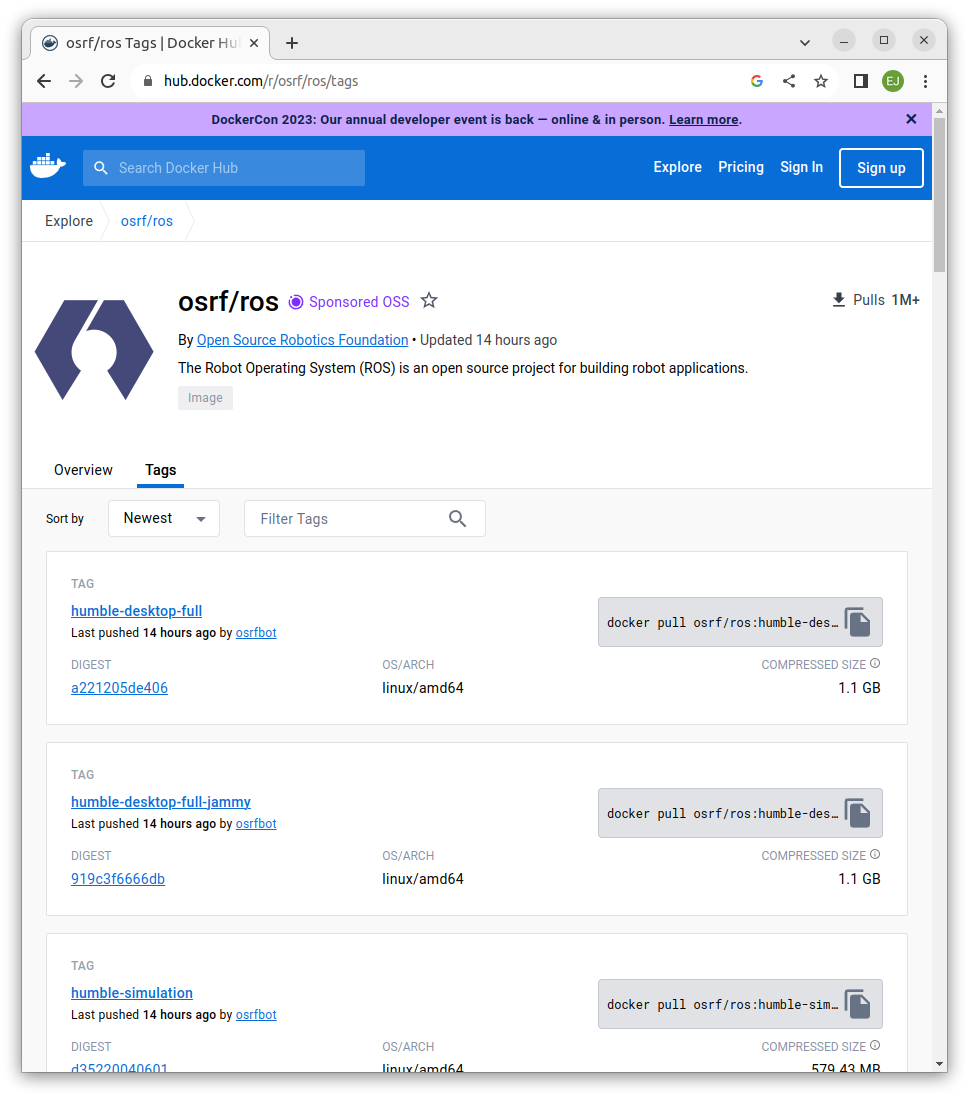Click the Pulls download icon

(x=838, y=300)
